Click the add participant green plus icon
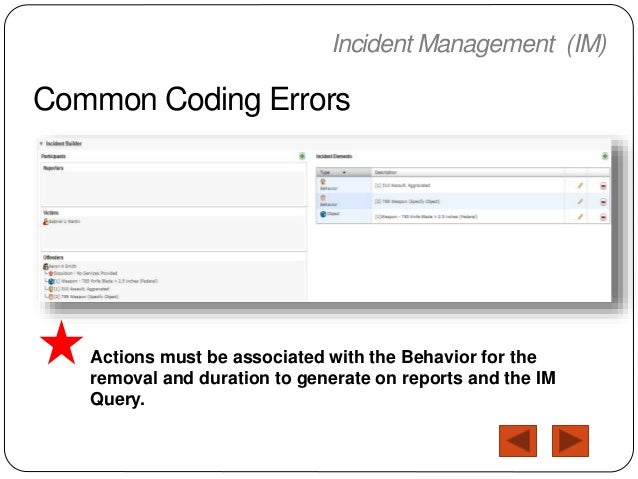The width and height of the screenshot is (638, 479). coord(301,157)
